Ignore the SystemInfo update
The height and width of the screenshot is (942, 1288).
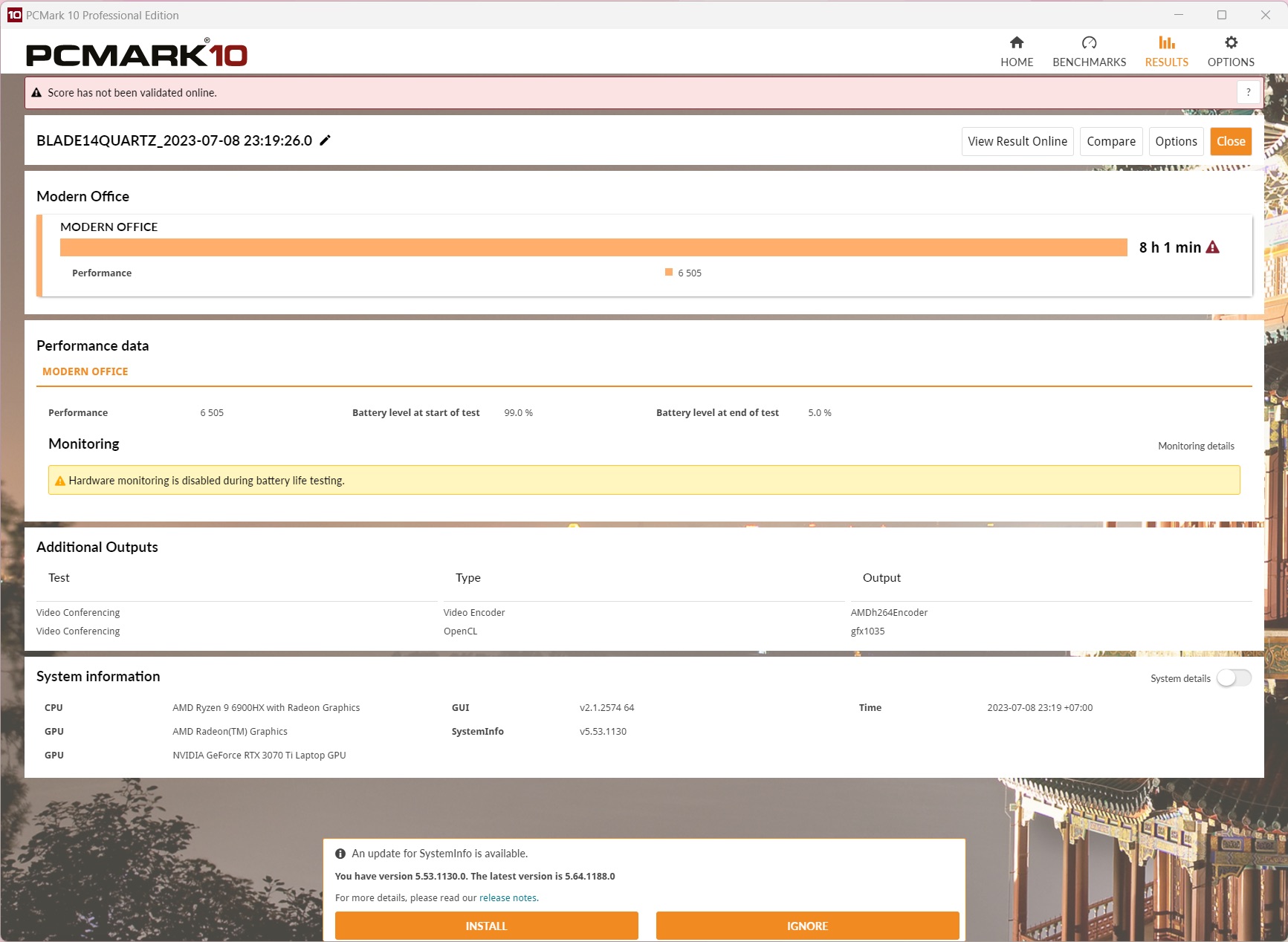coord(807,926)
